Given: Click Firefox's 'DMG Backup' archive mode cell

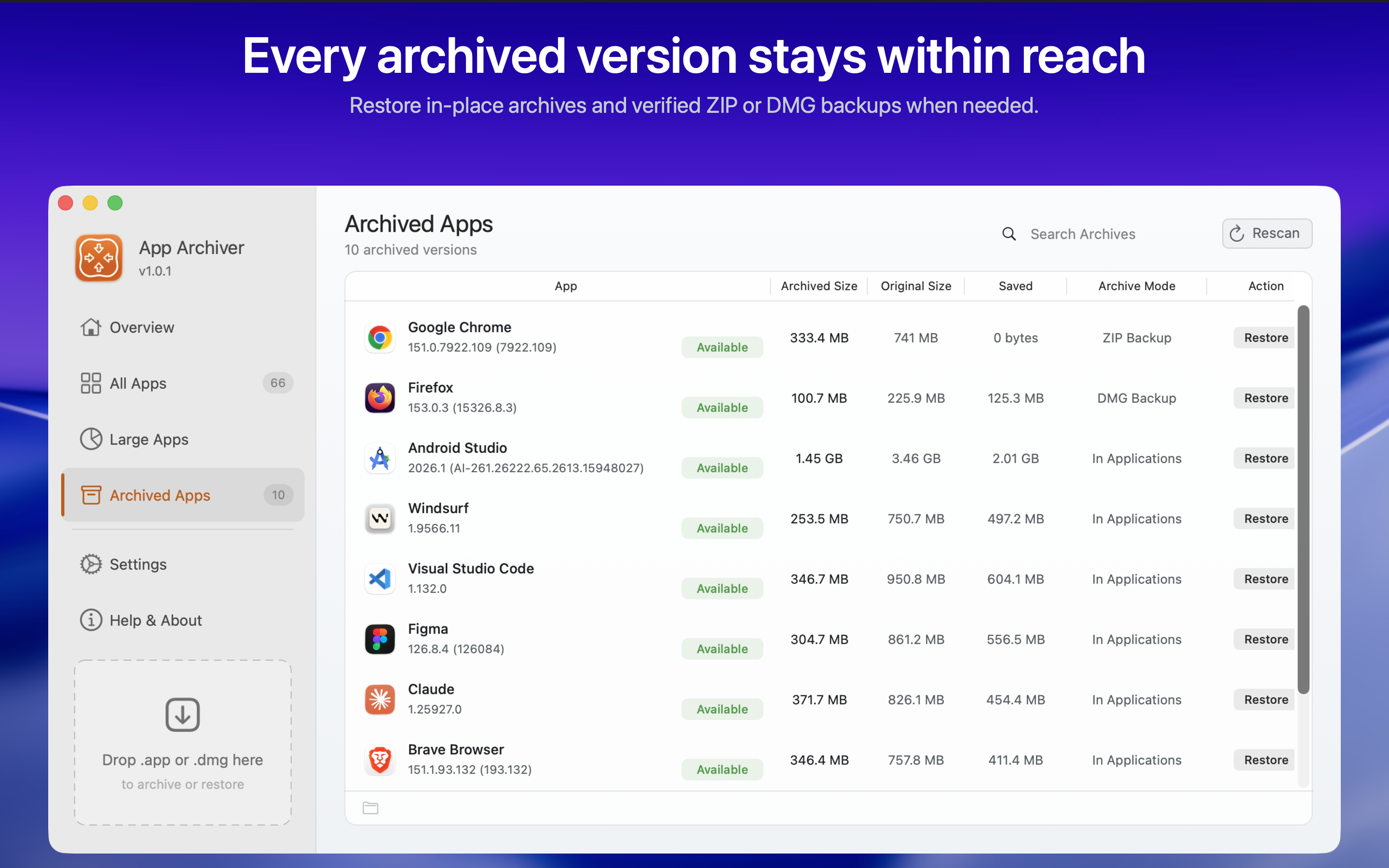Looking at the screenshot, I should click(1136, 398).
